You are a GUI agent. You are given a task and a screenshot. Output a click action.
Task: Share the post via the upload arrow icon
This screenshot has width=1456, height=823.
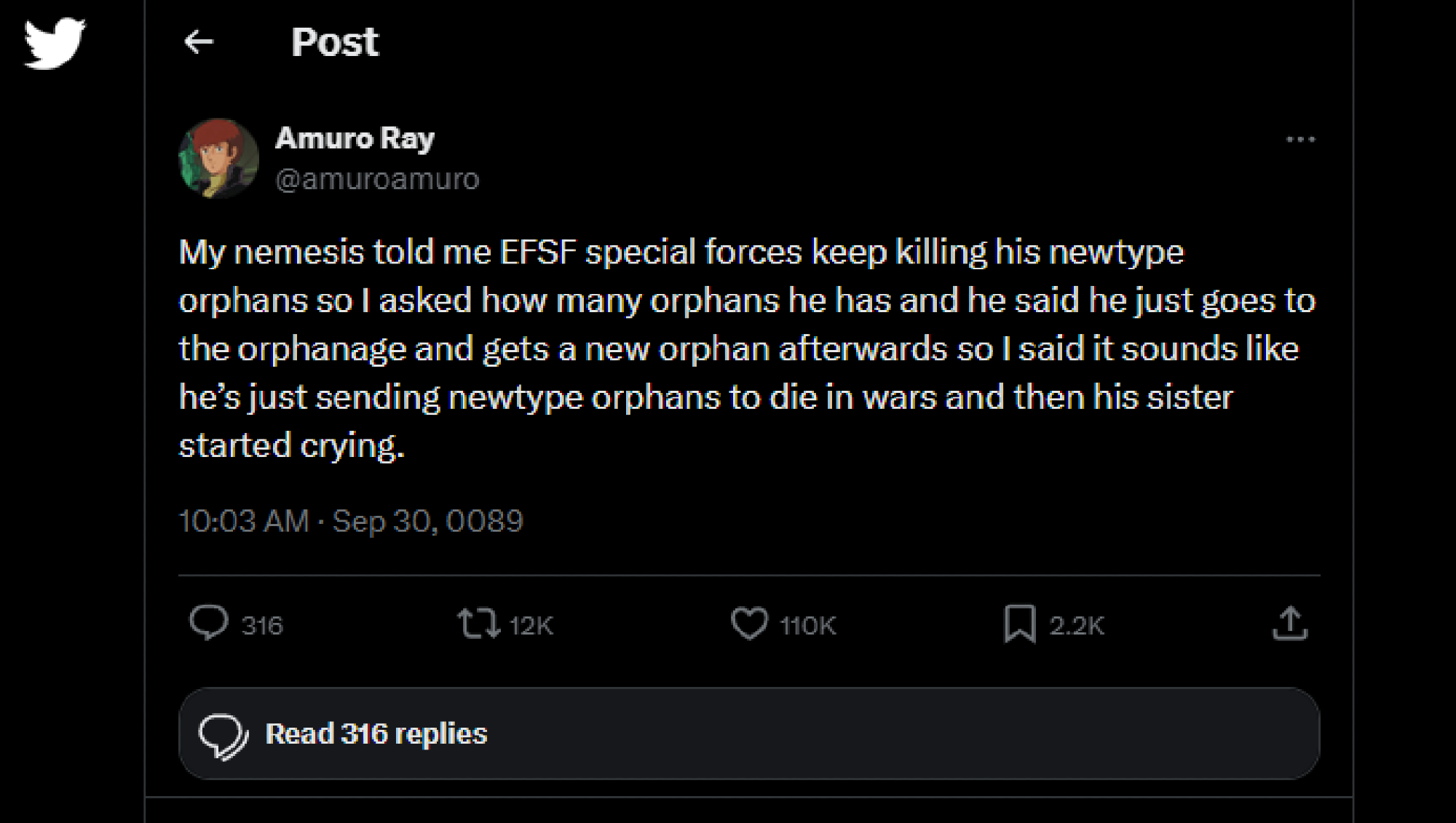[x=1290, y=624]
